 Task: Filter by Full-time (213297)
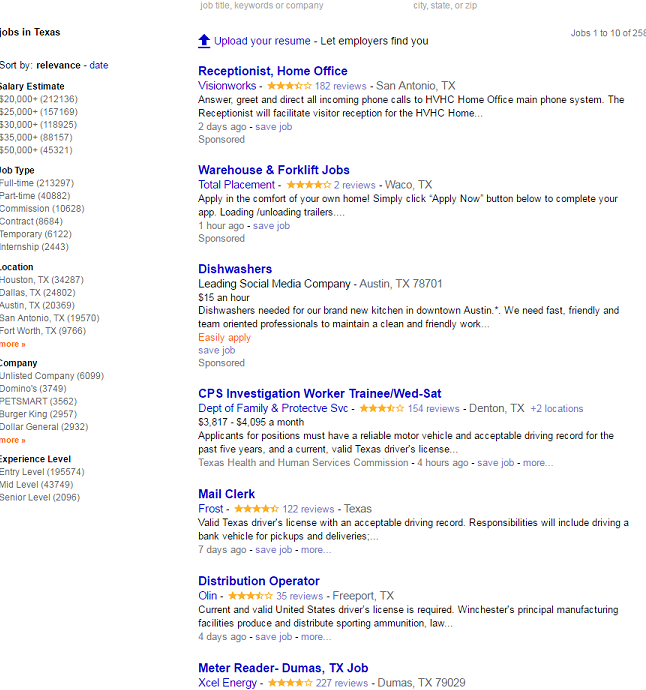click(37, 183)
